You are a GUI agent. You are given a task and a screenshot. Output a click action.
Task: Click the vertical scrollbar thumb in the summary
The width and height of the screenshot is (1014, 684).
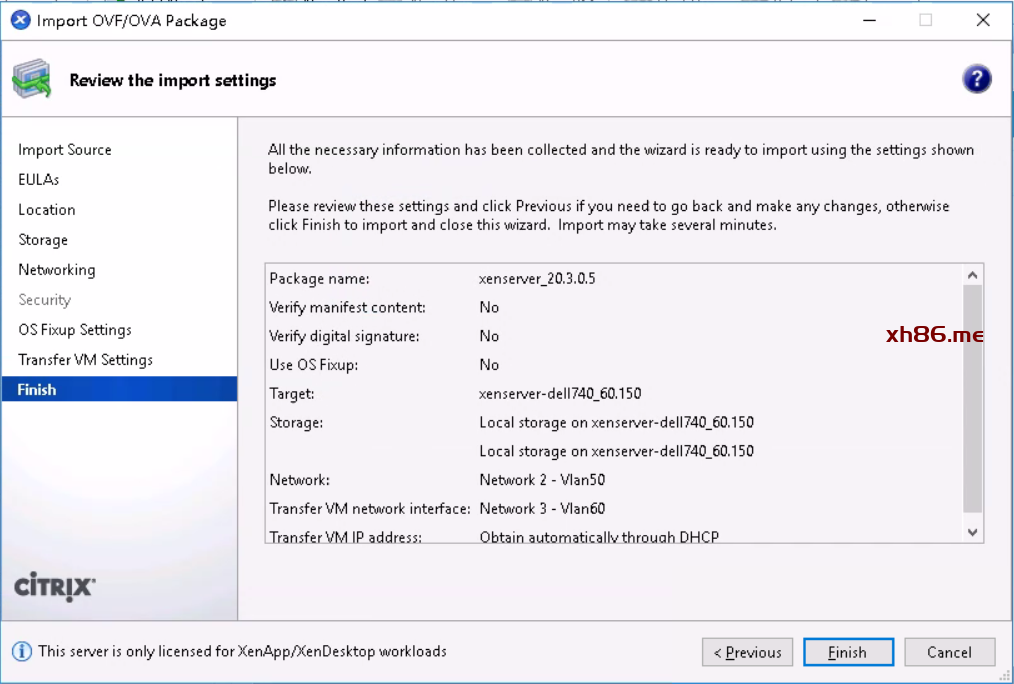tap(972, 400)
